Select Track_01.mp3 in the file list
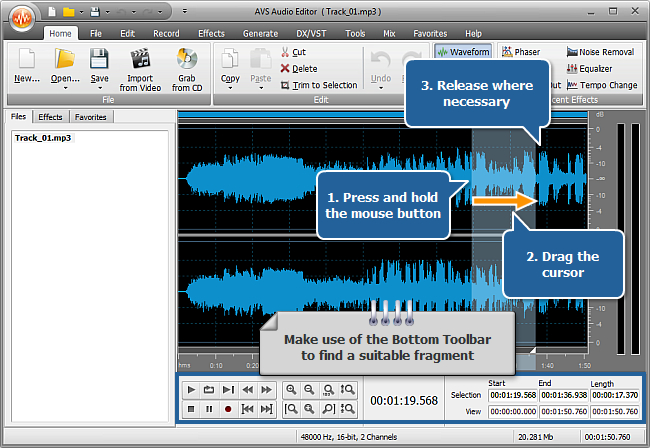The height and width of the screenshot is (448, 650). pos(43,138)
